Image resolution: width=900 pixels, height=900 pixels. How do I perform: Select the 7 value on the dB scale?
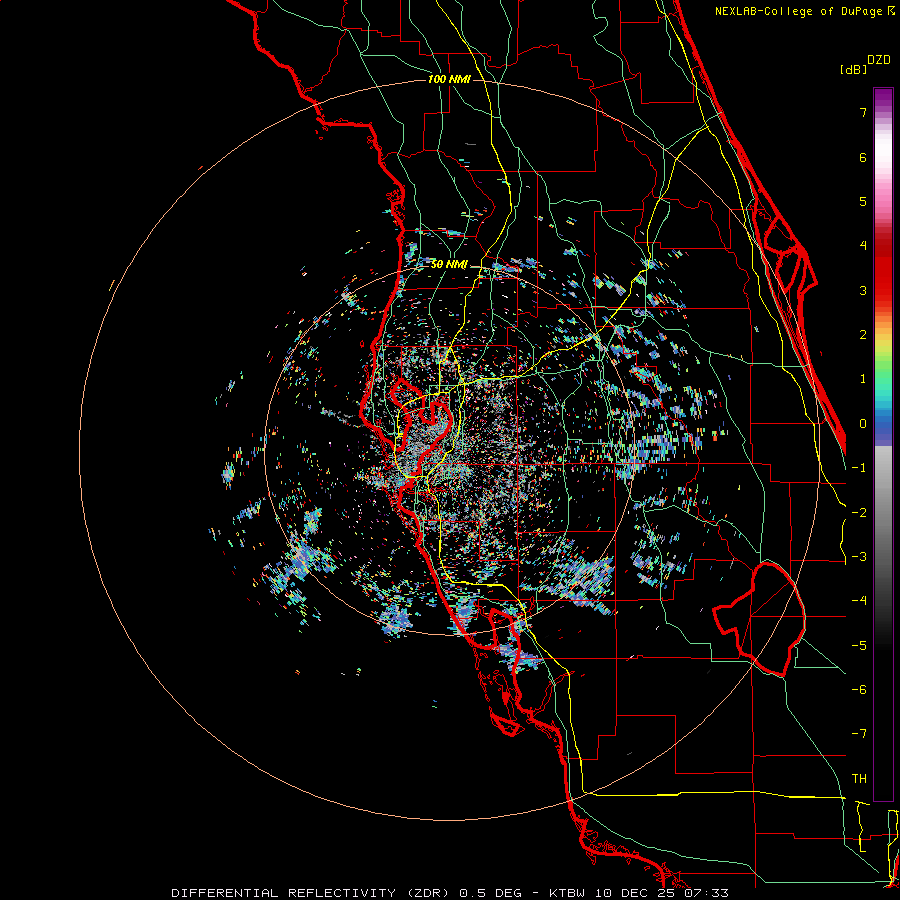point(863,112)
